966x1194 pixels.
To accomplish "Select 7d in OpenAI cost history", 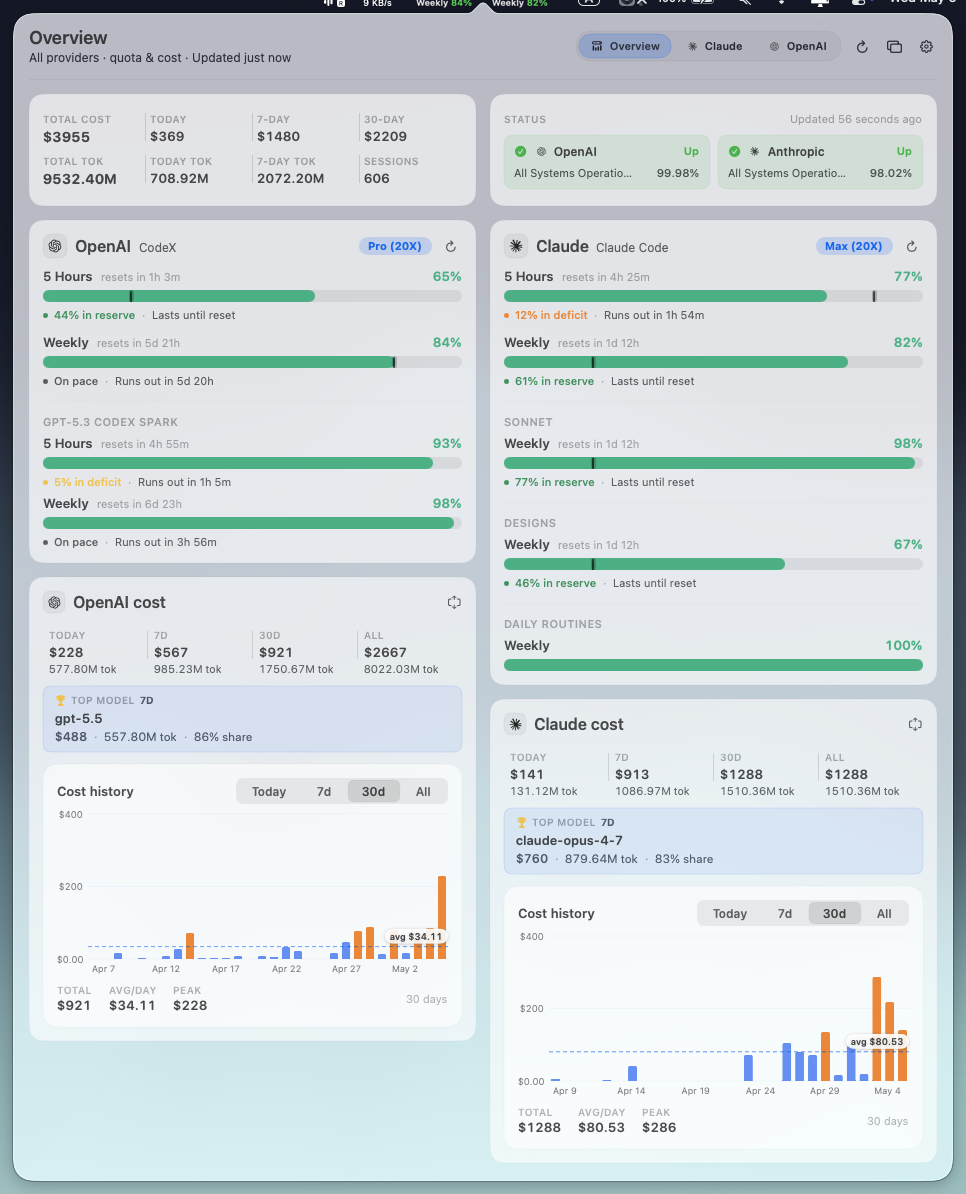I will 324,791.
